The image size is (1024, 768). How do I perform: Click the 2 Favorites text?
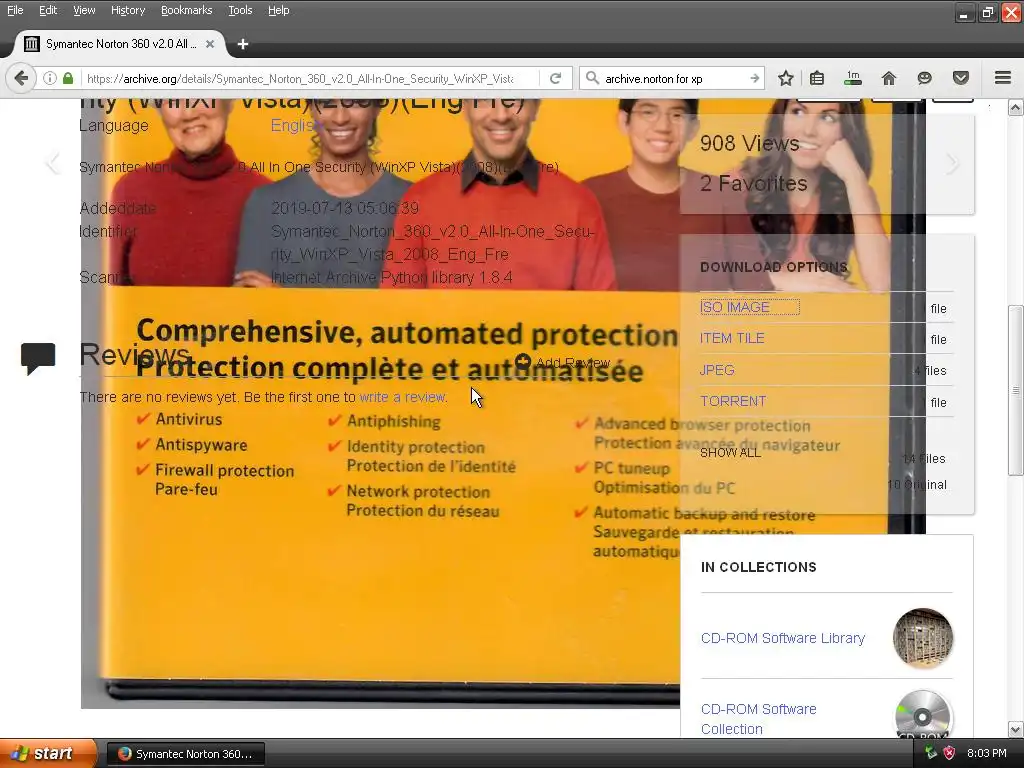tap(754, 184)
